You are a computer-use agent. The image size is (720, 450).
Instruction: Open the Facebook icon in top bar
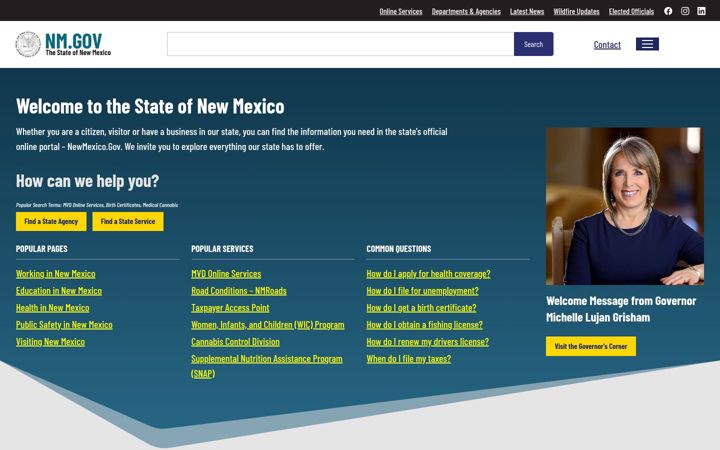(x=668, y=11)
